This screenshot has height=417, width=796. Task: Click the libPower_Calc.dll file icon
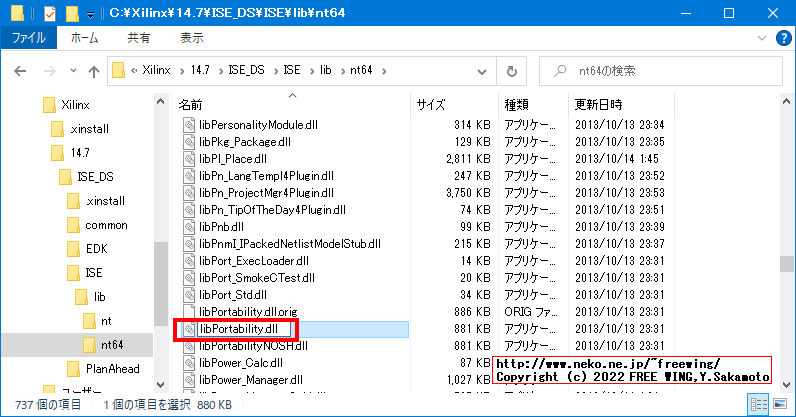point(189,363)
